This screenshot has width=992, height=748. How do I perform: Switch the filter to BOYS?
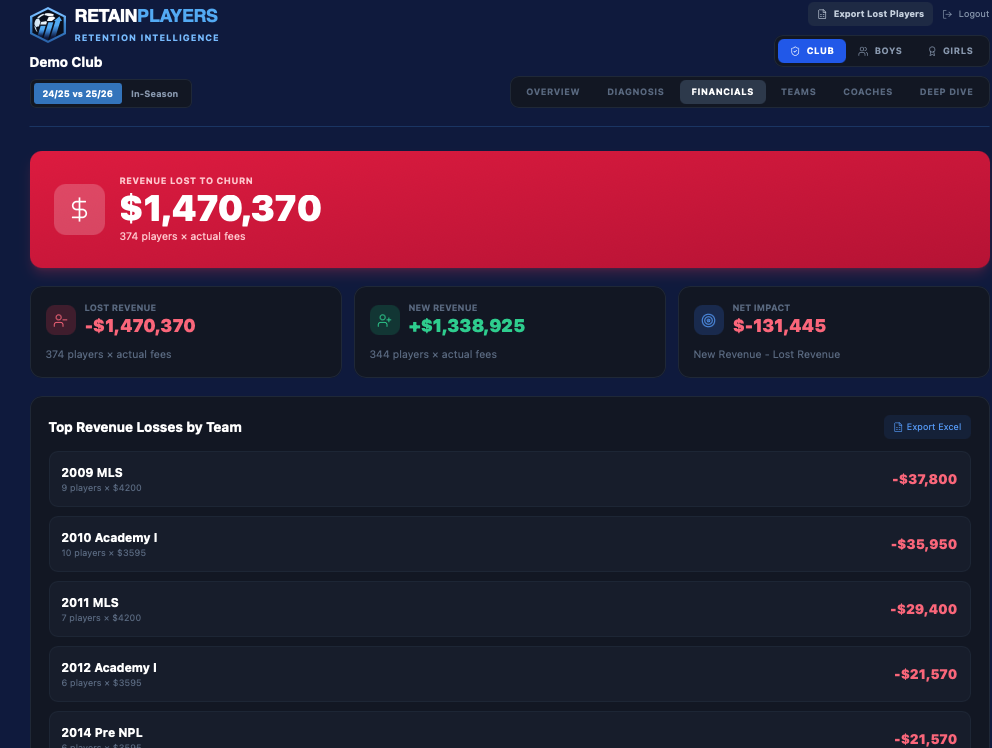coord(880,51)
